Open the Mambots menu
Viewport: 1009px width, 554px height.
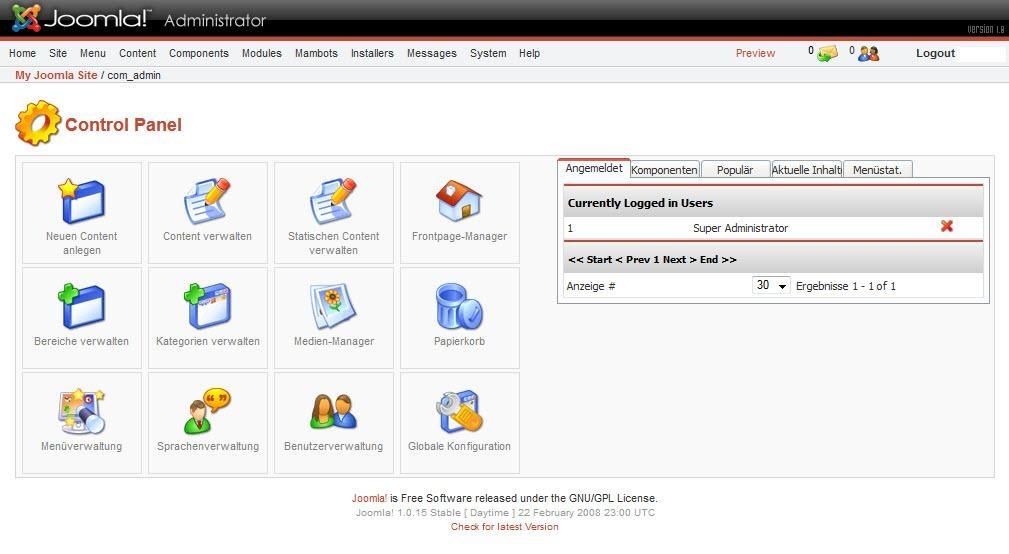pyautogui.click(x=316, y=54)
